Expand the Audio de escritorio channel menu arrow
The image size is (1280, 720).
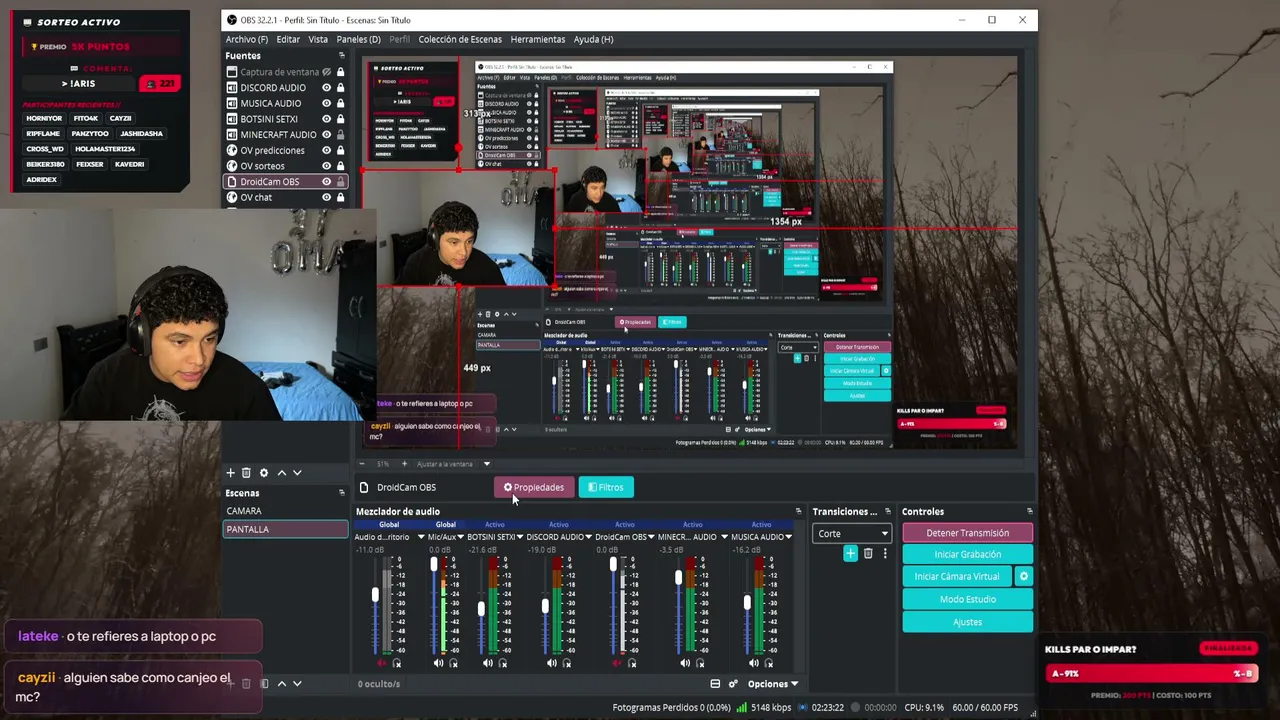pos(421,537)
